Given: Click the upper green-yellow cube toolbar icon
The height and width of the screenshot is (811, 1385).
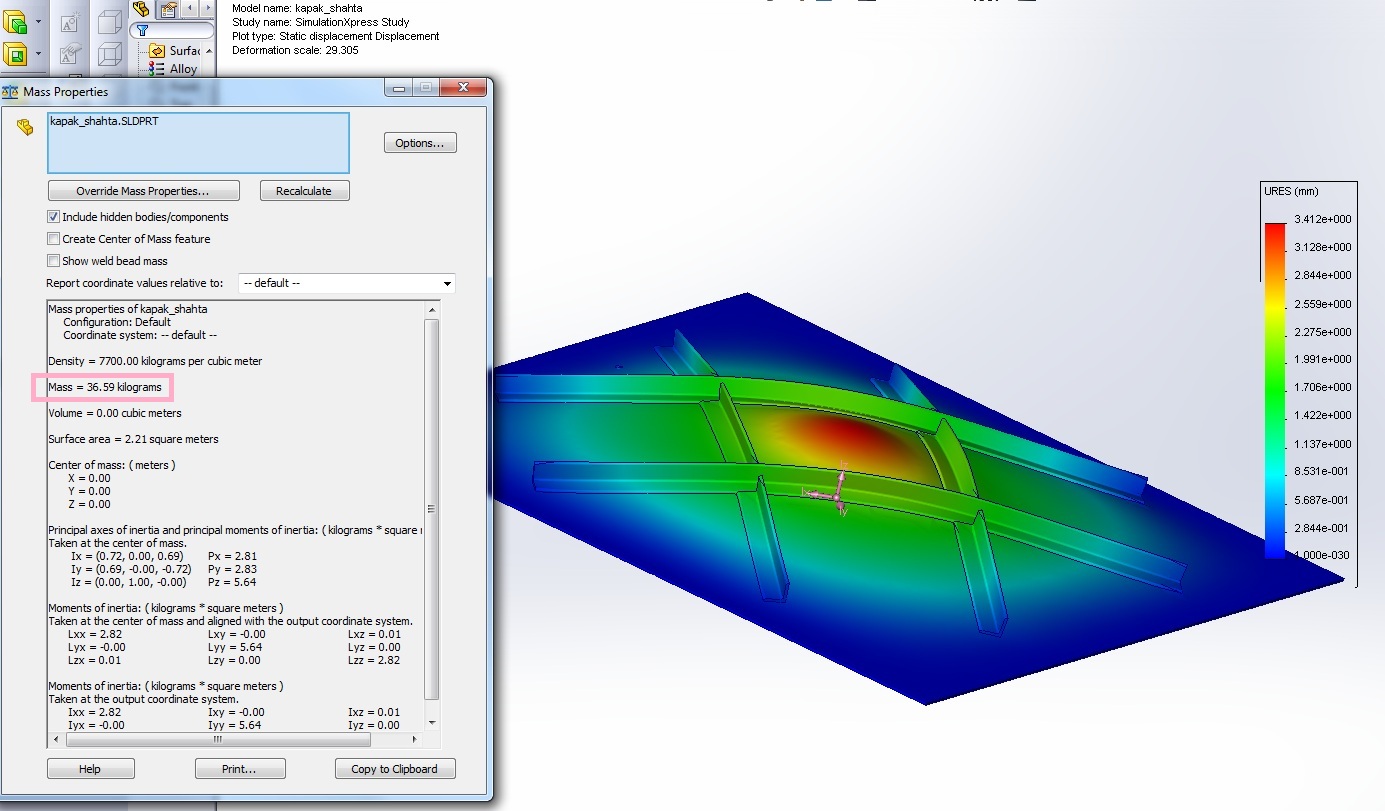Looking at the screenshot, I should (x=15, y=21).
